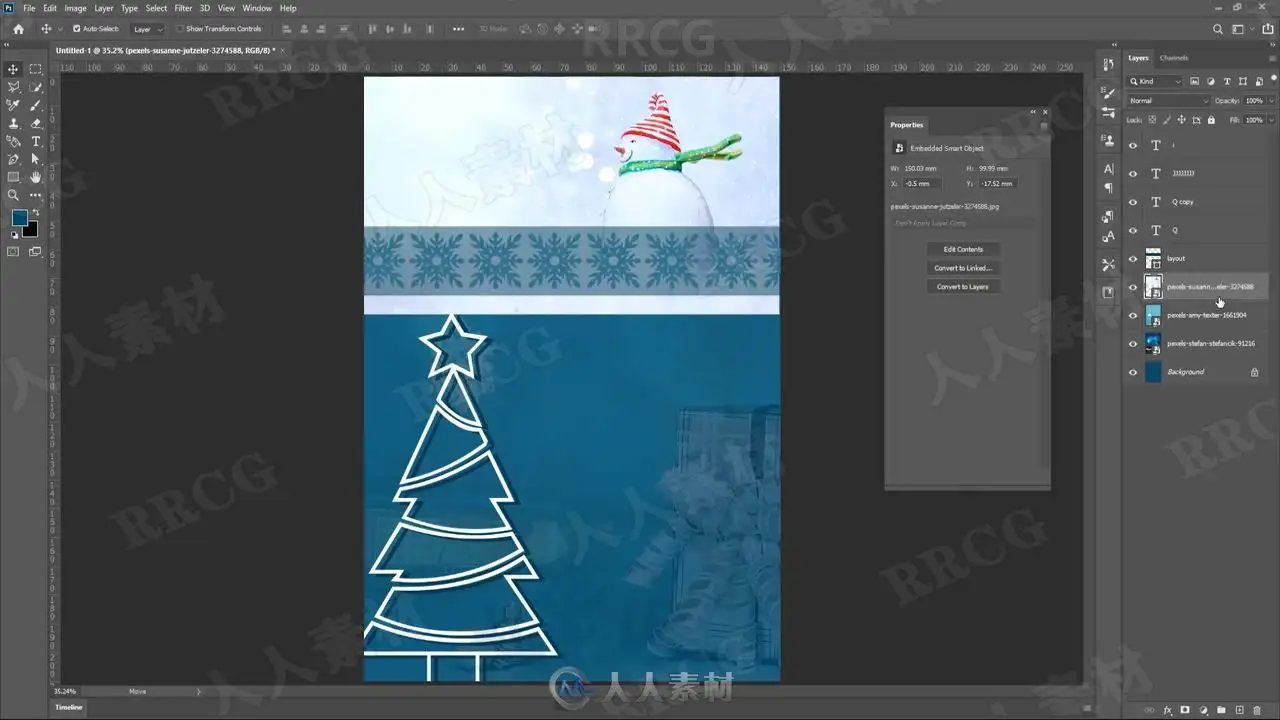Hide the pexels-amy-texter-1661904 layer
Image resolution: width=1280 pixels, height=720 pixels.
(x=1133, y=315)
